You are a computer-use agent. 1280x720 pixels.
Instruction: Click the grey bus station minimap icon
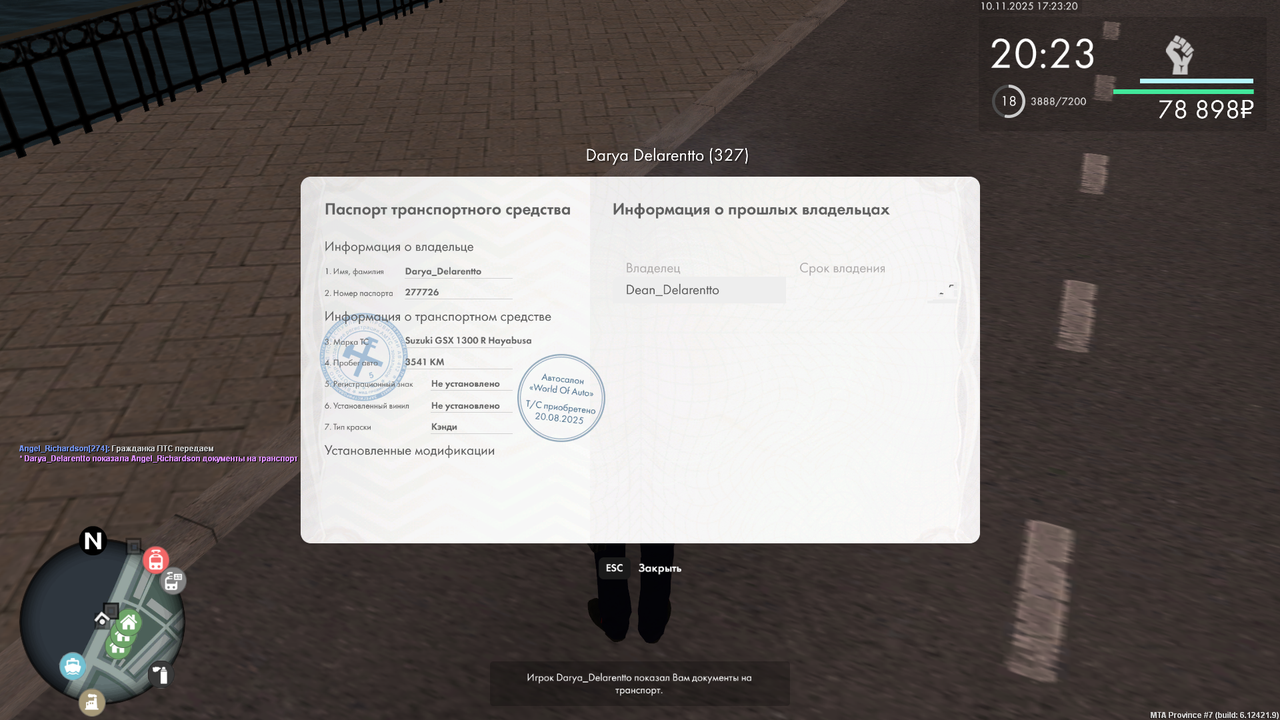coord(173,580)
